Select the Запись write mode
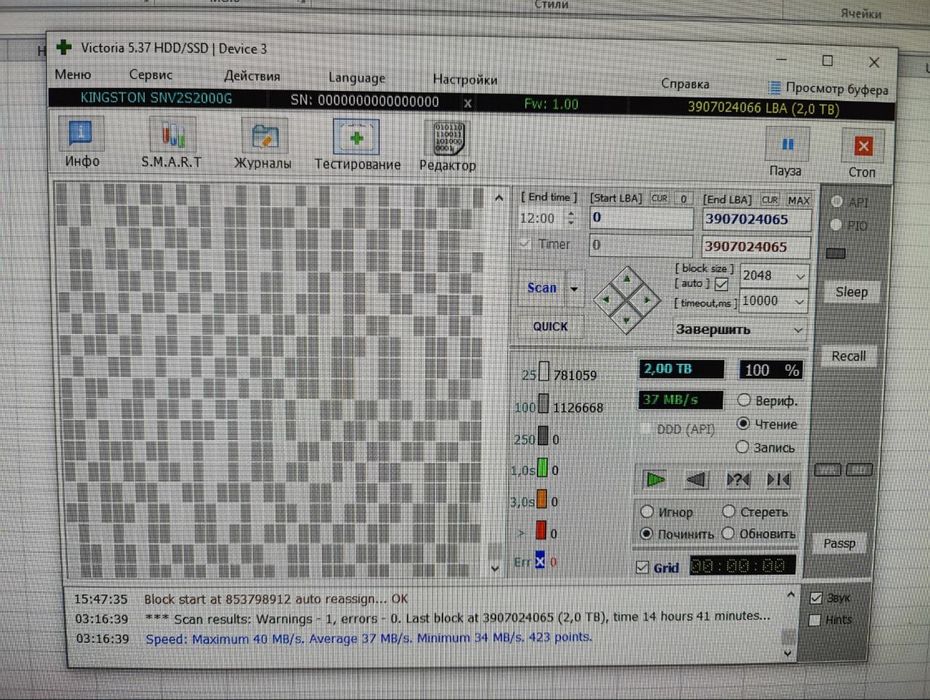This screenshot has height=700, width=930. point(742,447)
